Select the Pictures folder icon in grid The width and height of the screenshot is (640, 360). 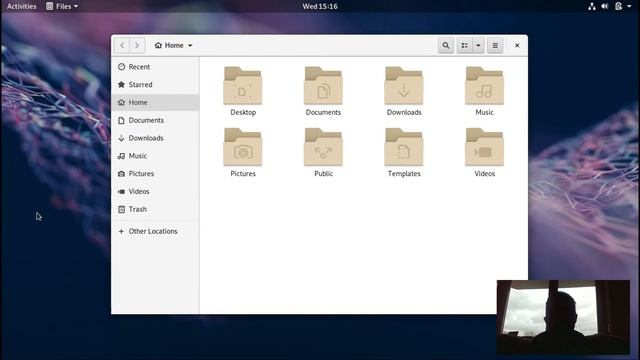point(242,147)
